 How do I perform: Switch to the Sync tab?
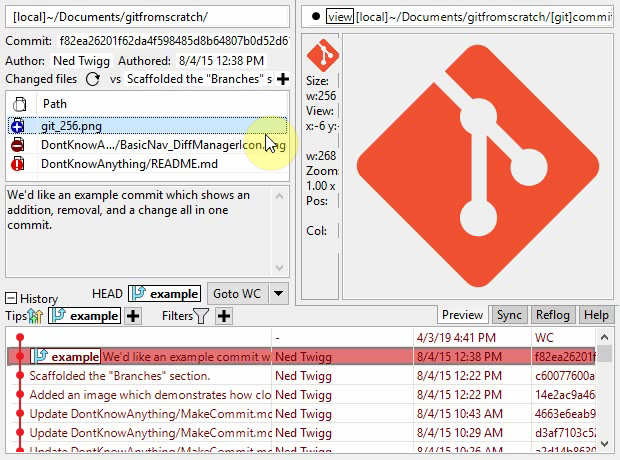(509, 315)
